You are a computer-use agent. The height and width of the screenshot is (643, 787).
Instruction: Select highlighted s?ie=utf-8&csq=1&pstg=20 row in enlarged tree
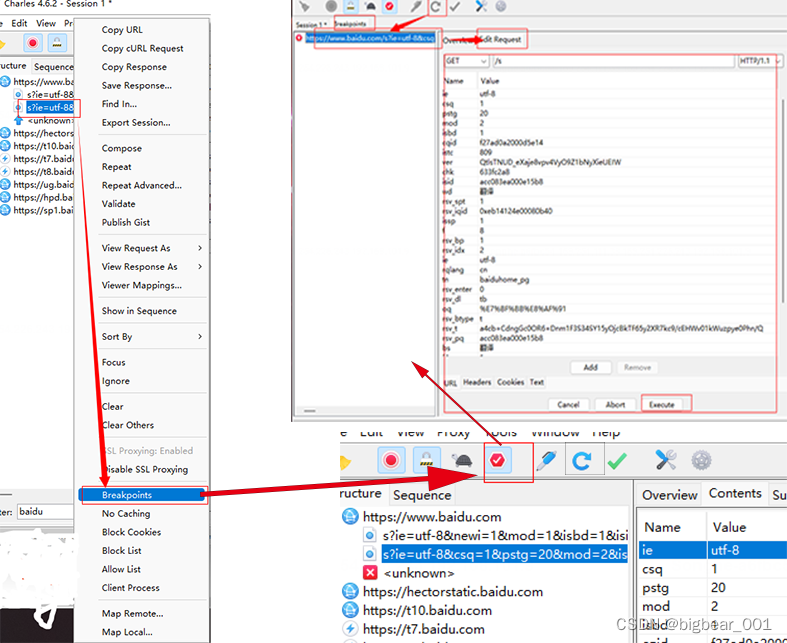504,554
